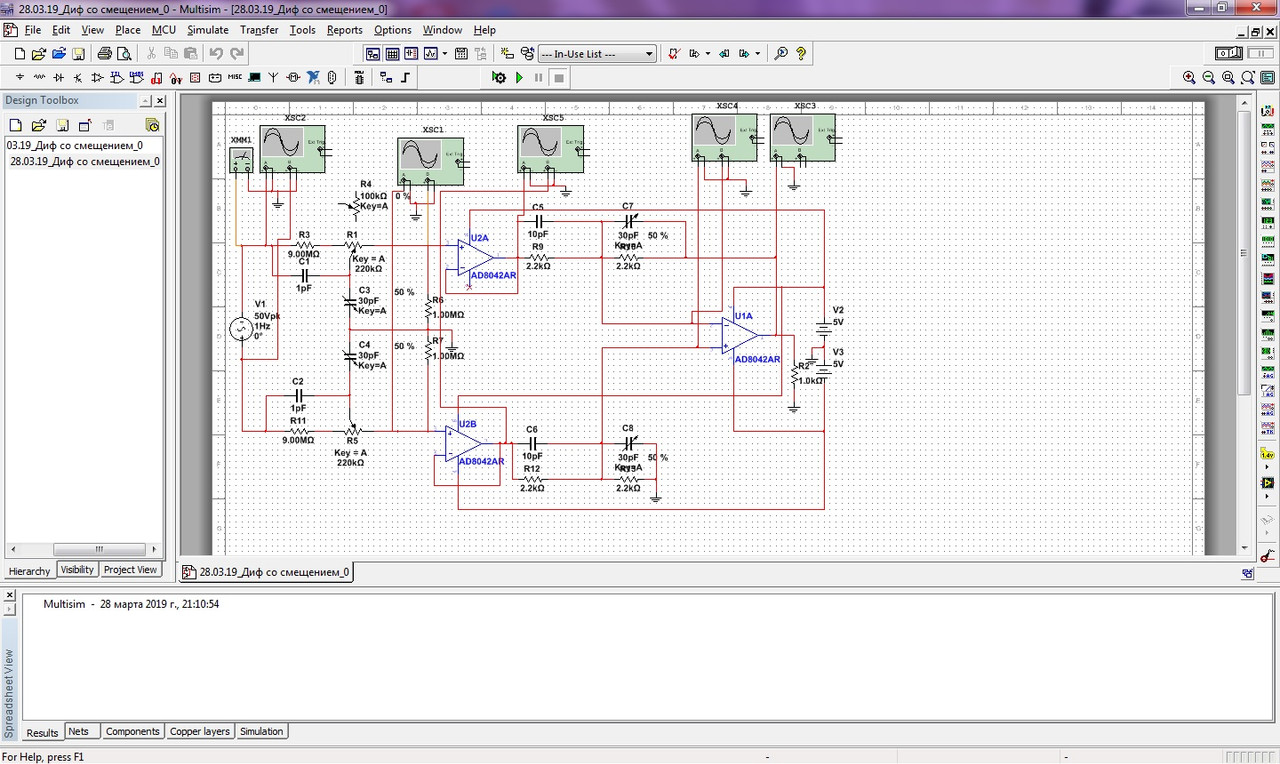This screenshot has height=764, width=1280.
Task: Switch to the Visibility tab
Action: pyautogui.click(x=77, y=570)
